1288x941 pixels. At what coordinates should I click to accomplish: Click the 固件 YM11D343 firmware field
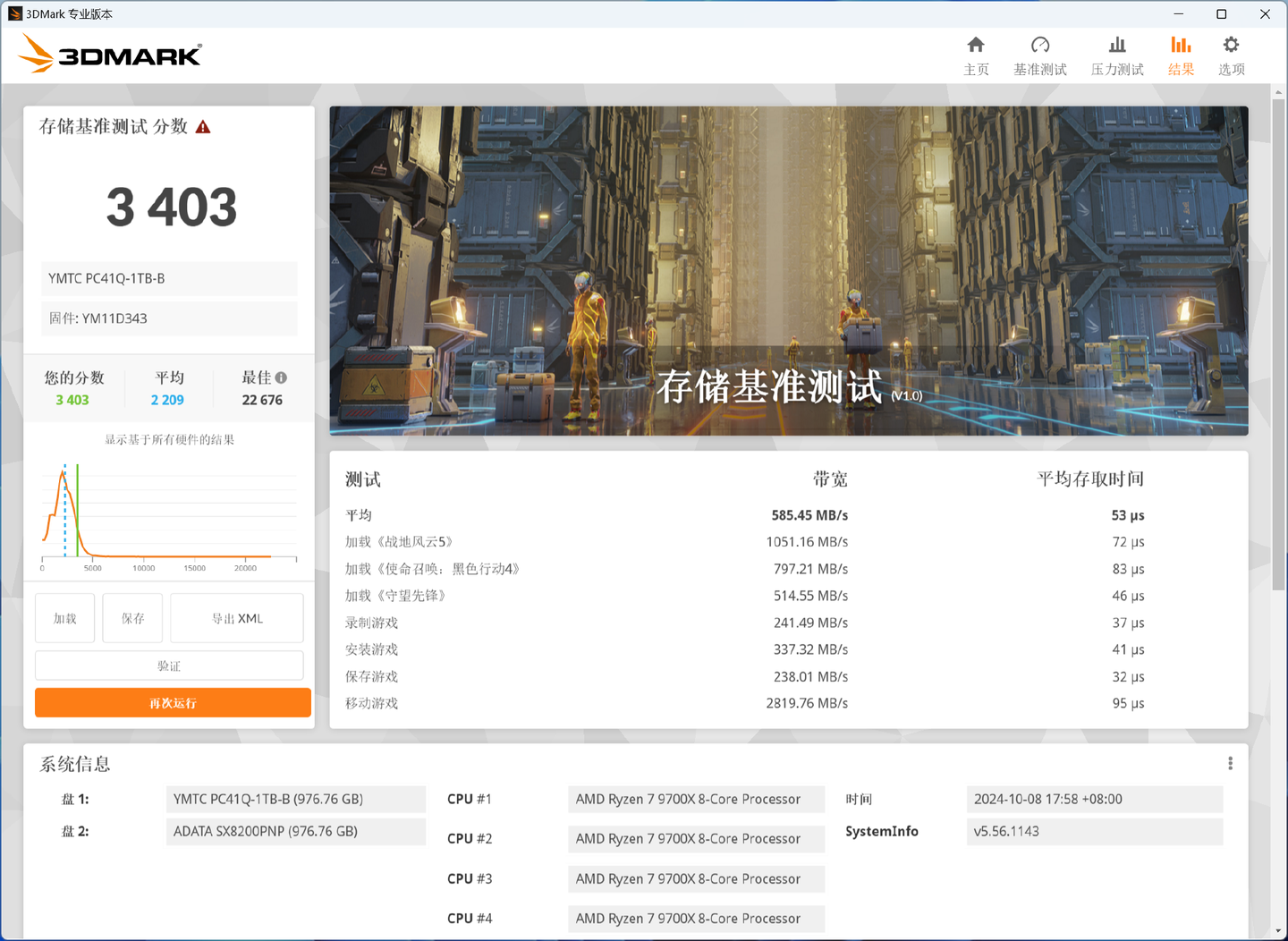point(169,318)
